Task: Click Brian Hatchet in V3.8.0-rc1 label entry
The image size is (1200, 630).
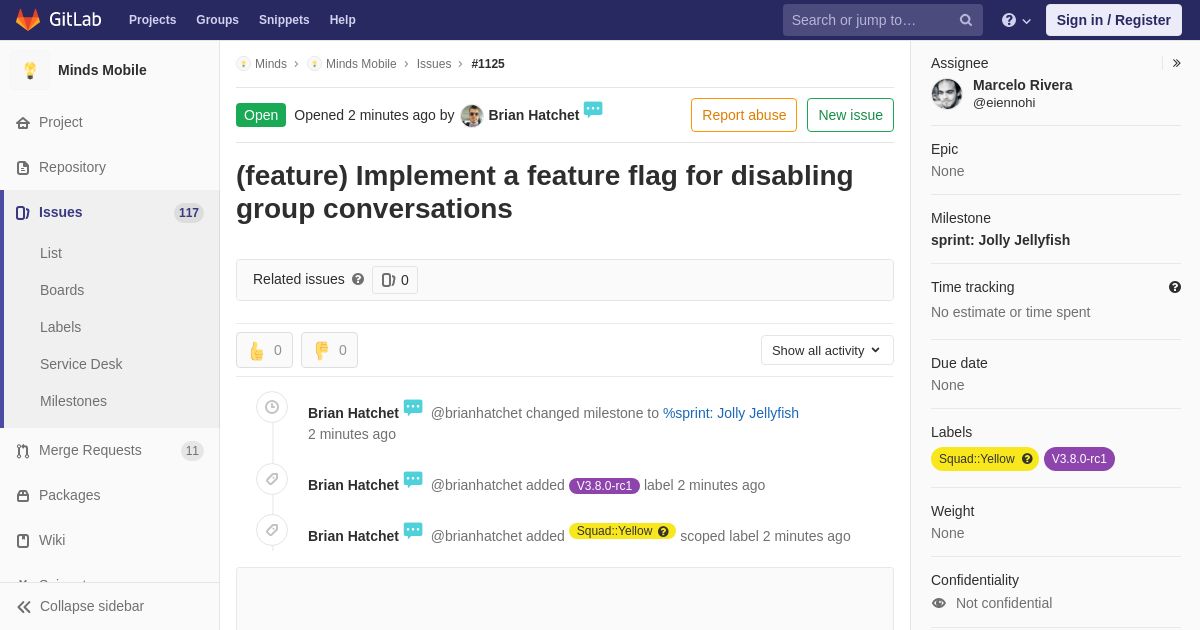Action: [353, 485]
